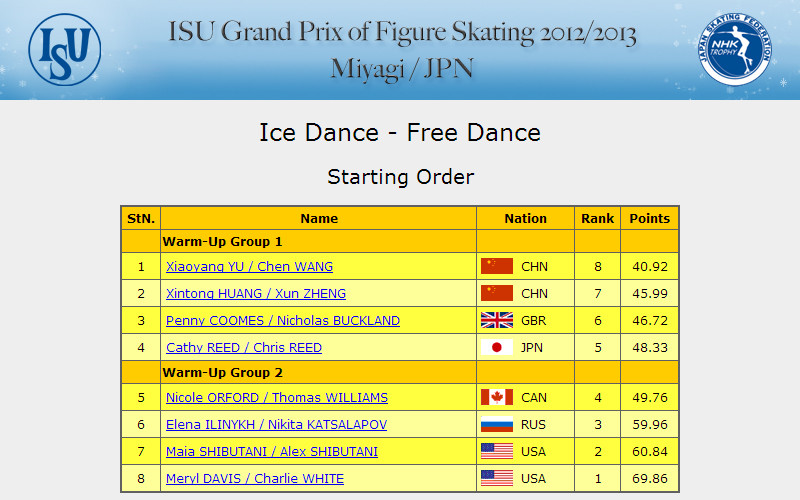This screenshot has height=500, width=800.
Task: Open Xiaoyang YU / Chen WANG link
Action: 249,267
